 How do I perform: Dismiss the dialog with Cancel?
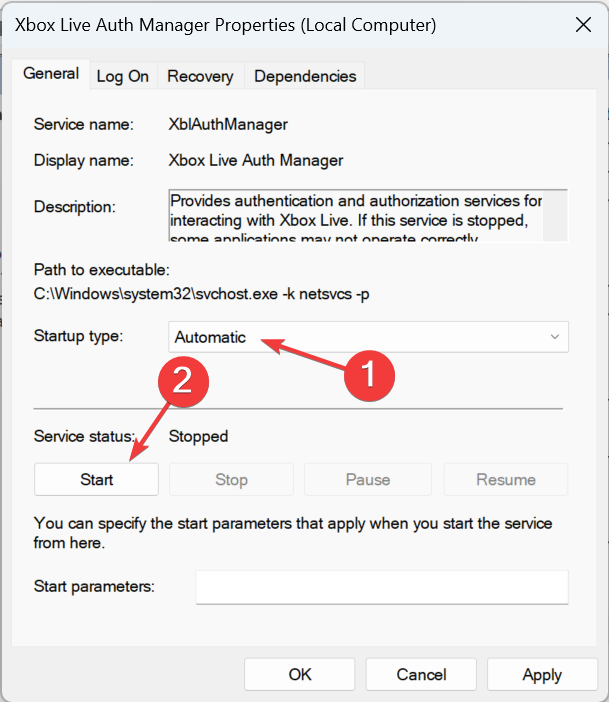(x=421, y=674)
